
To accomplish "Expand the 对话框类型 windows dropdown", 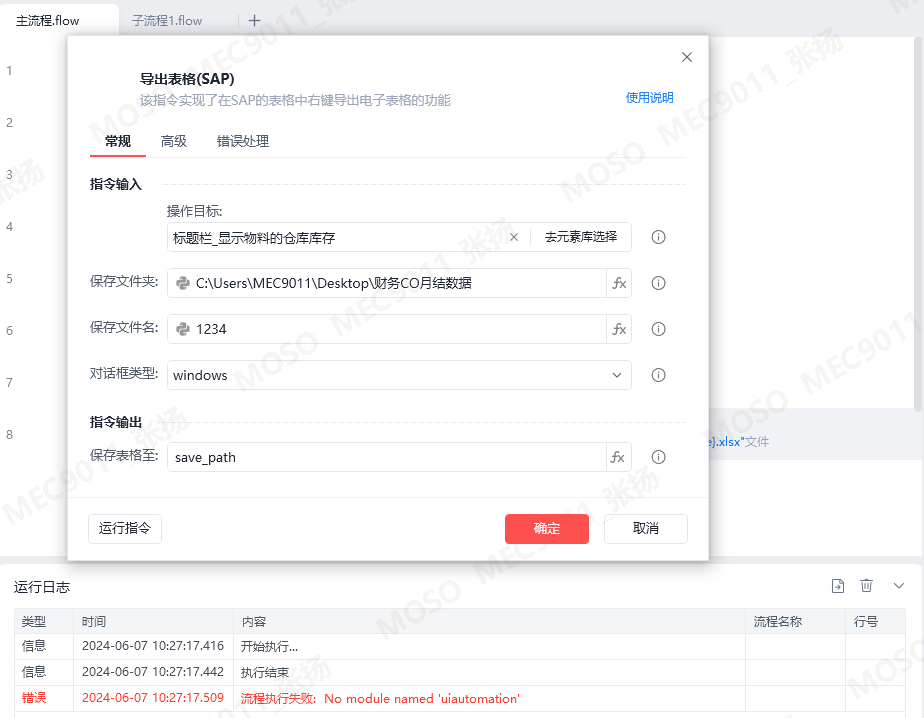I will point(399,375).
